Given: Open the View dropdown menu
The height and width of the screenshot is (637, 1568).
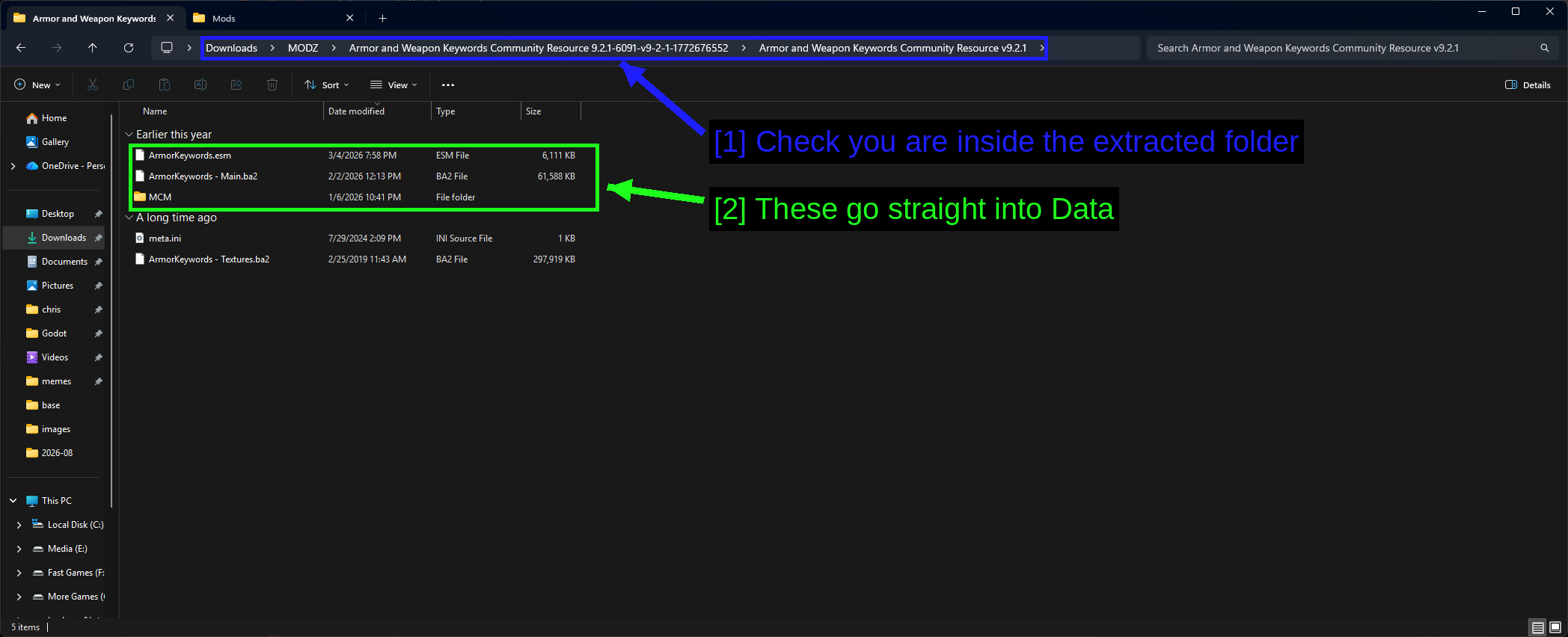Looking at the screenshot, I should pos(393,85).
